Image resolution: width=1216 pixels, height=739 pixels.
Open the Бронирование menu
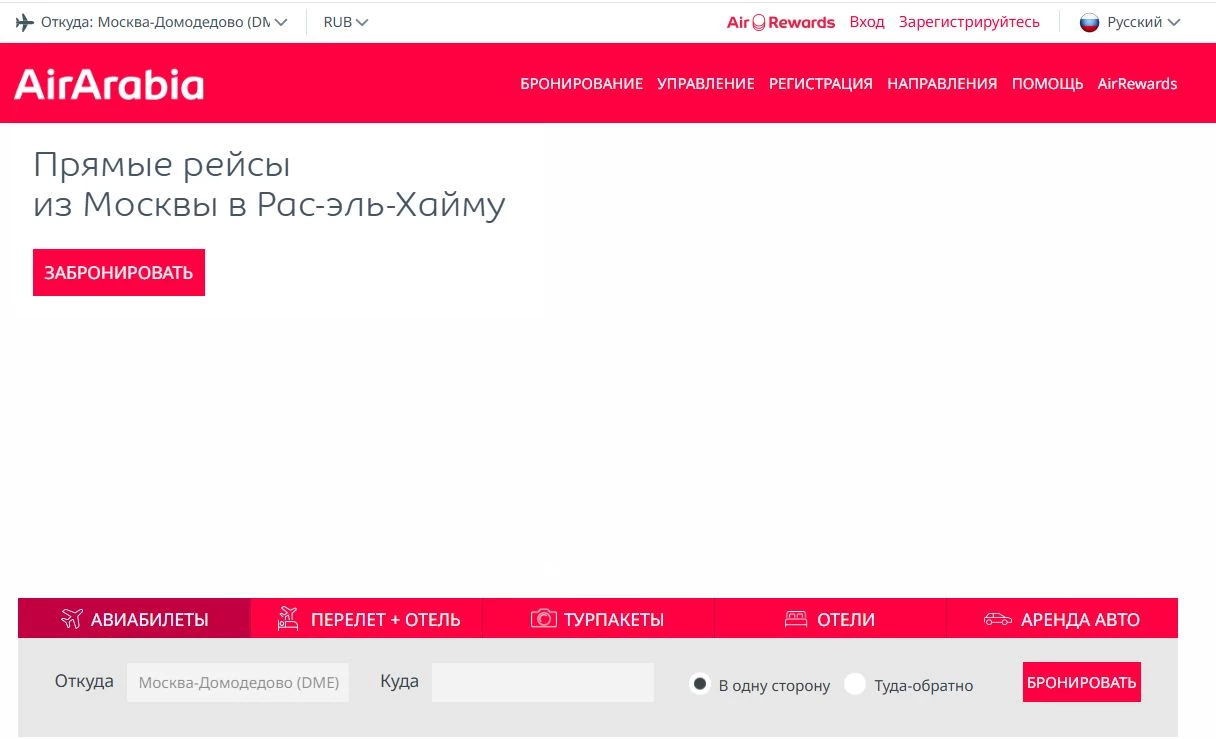582,84
